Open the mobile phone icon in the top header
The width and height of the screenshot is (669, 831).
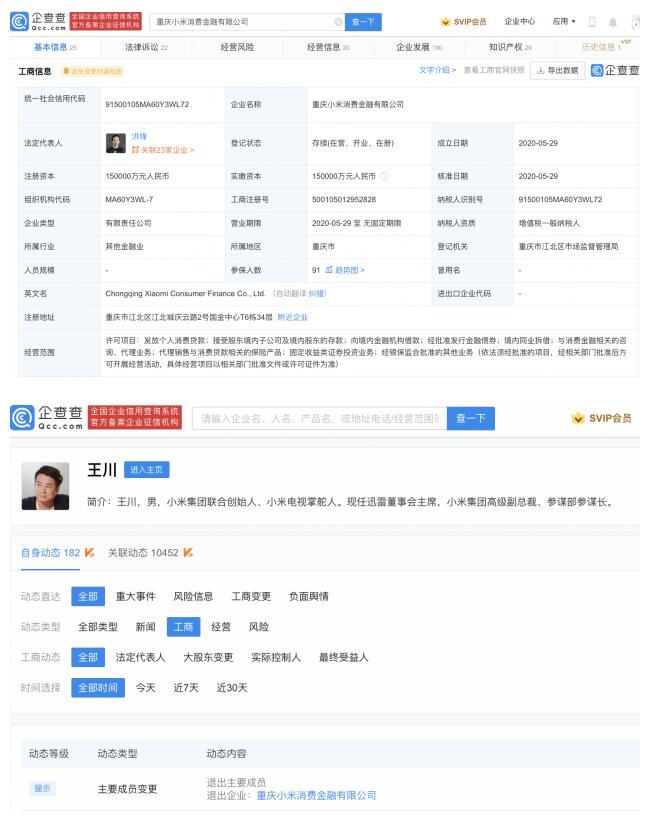592,22
